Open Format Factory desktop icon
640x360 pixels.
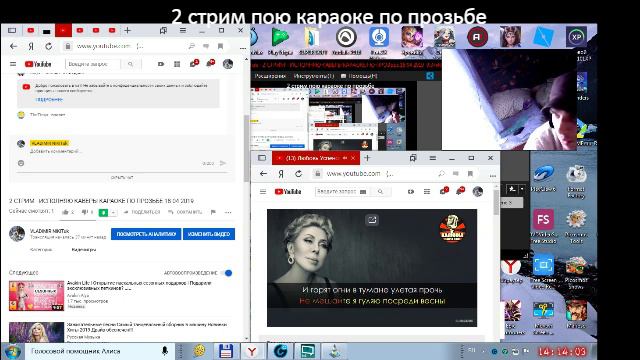[x=576, y=182]
